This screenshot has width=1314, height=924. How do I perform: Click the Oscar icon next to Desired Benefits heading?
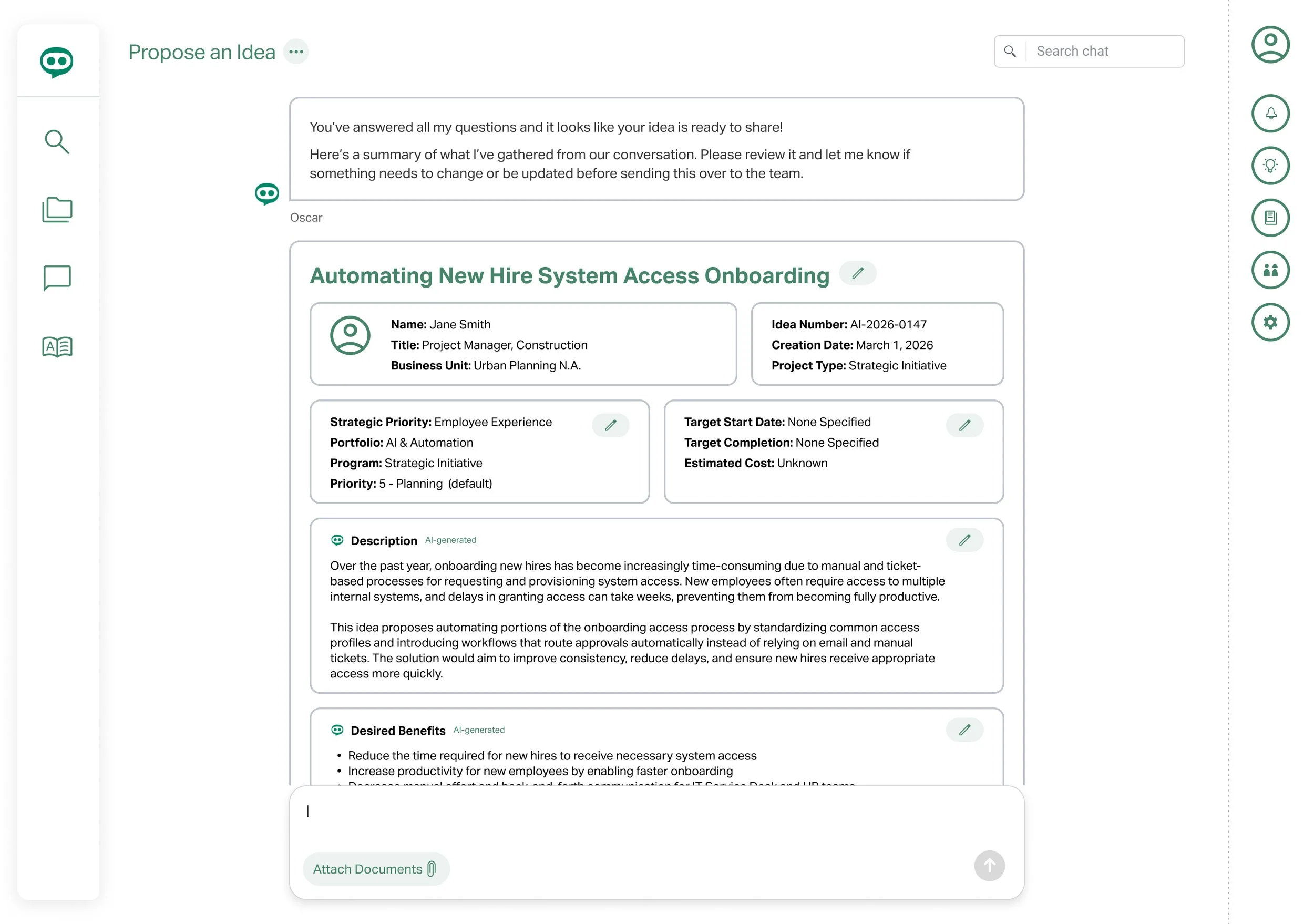(337, 730)
